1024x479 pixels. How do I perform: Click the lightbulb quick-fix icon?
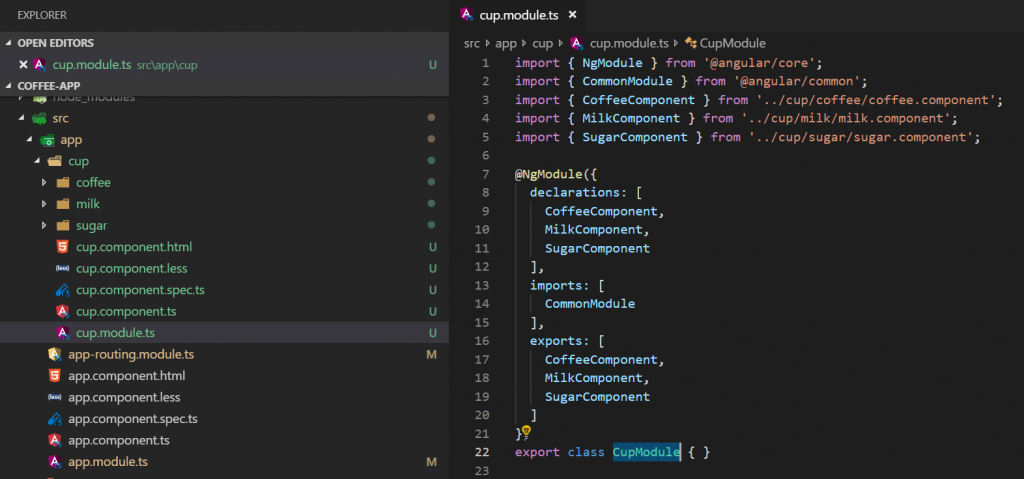point(527,431)
